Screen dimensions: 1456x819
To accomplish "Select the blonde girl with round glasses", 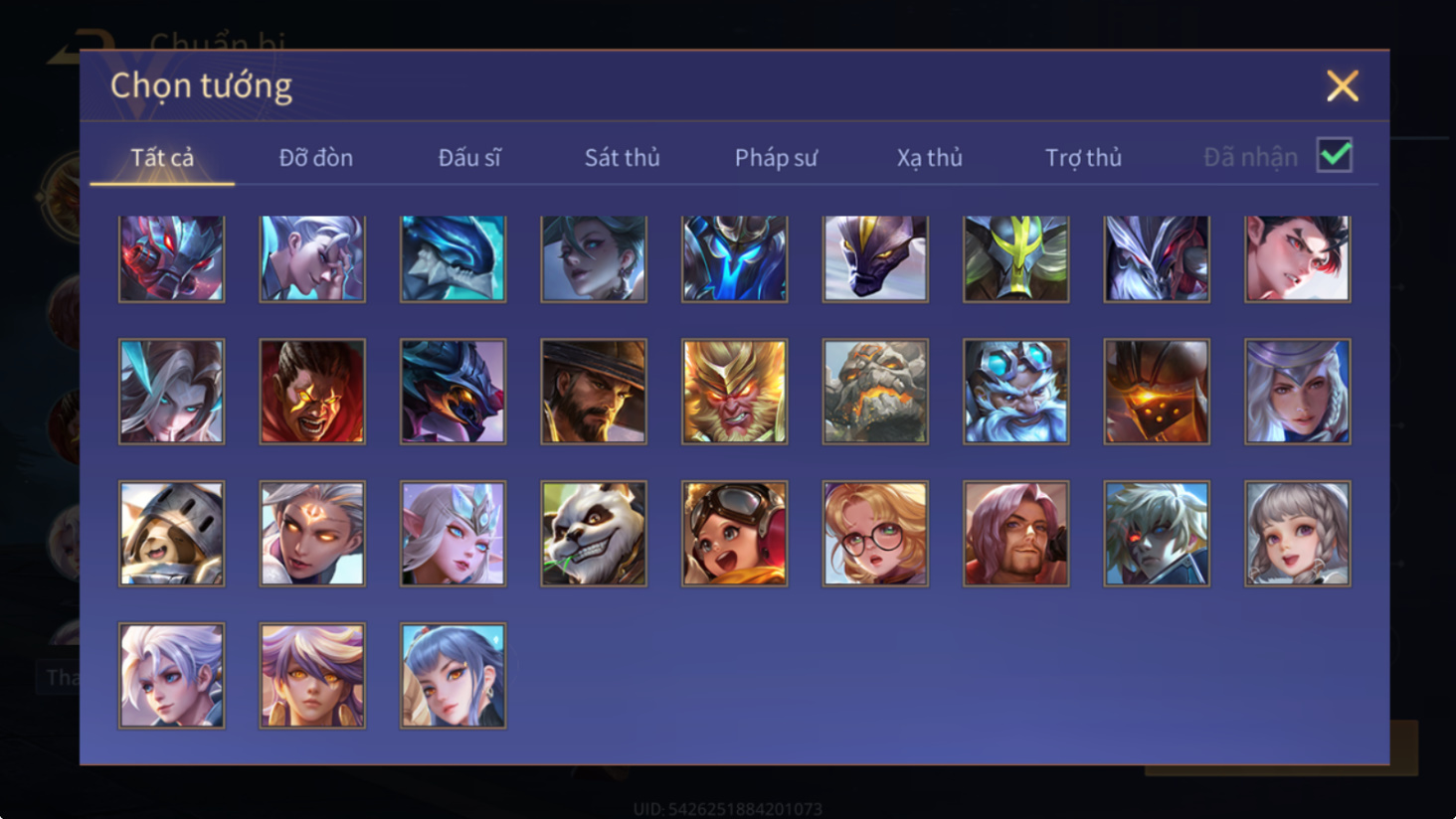I will (875, 534).
